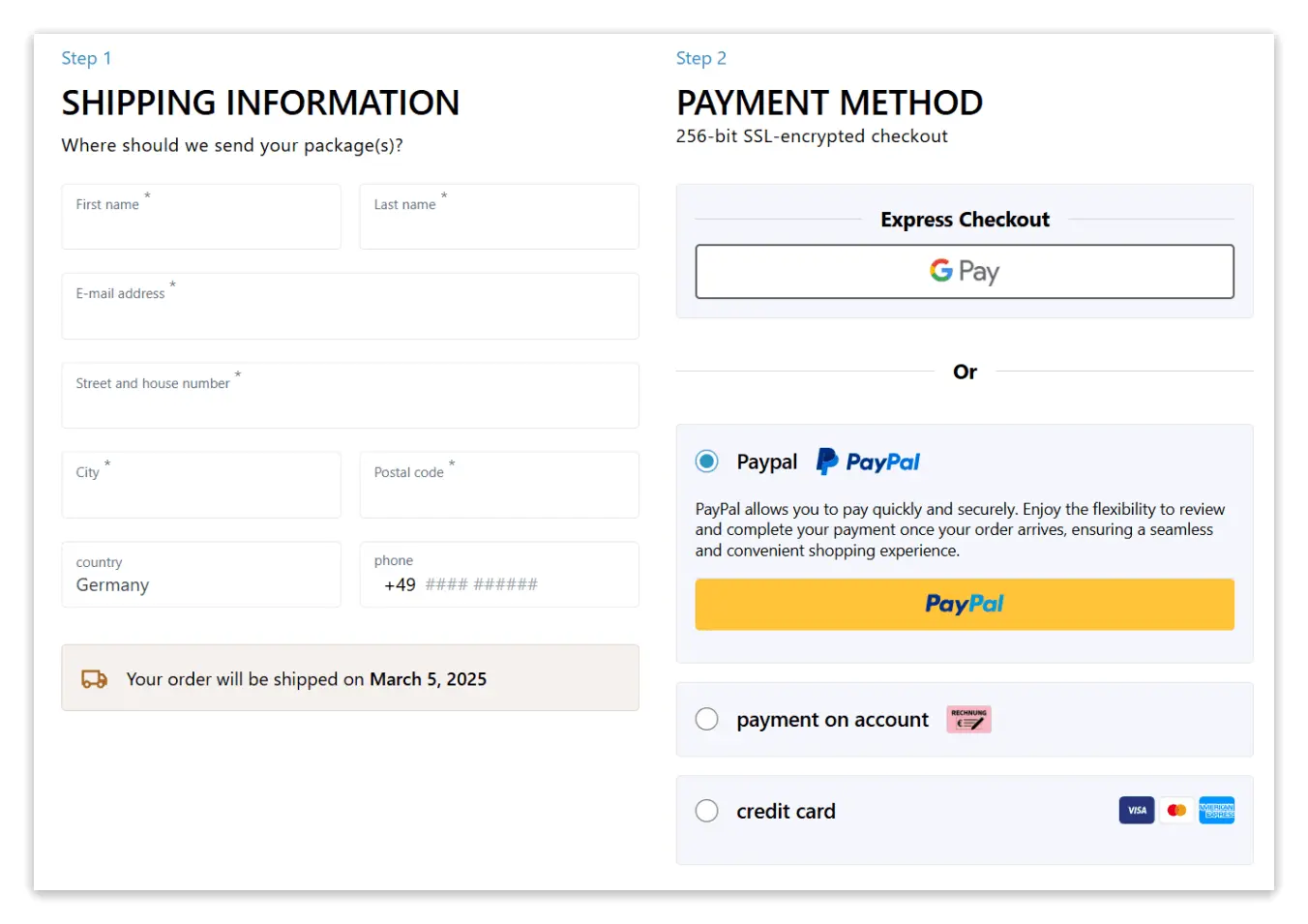Click the shipping truck icon
1308x924 pixels.
pos(94,678)
